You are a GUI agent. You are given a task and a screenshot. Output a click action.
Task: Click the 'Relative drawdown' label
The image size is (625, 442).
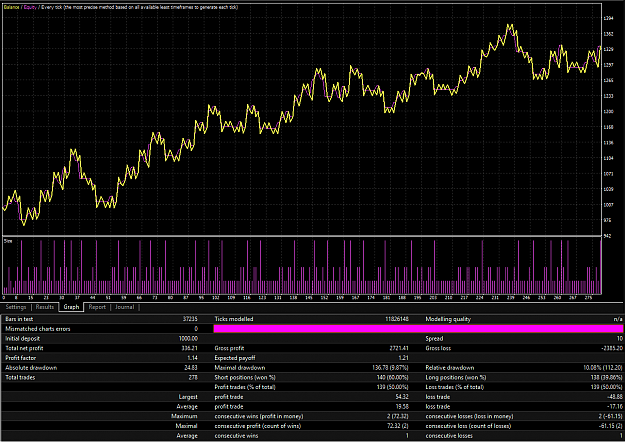click(450, 367)
